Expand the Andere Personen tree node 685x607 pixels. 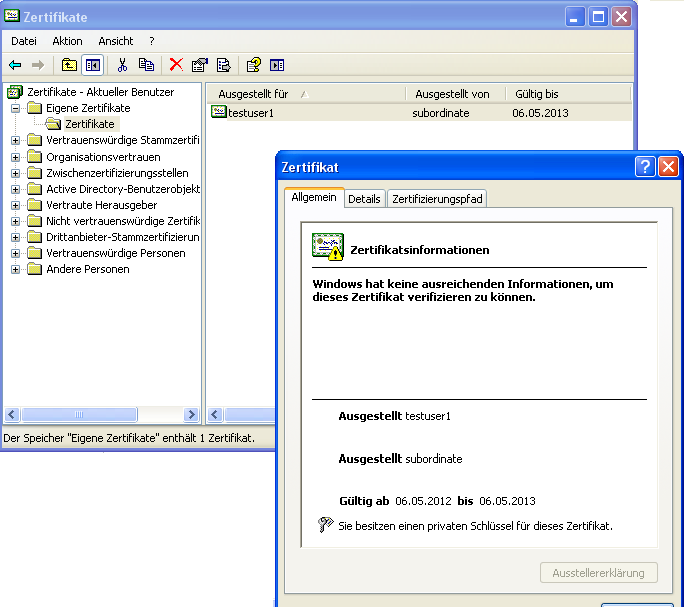pyautogui.click(x=16, y=269)
